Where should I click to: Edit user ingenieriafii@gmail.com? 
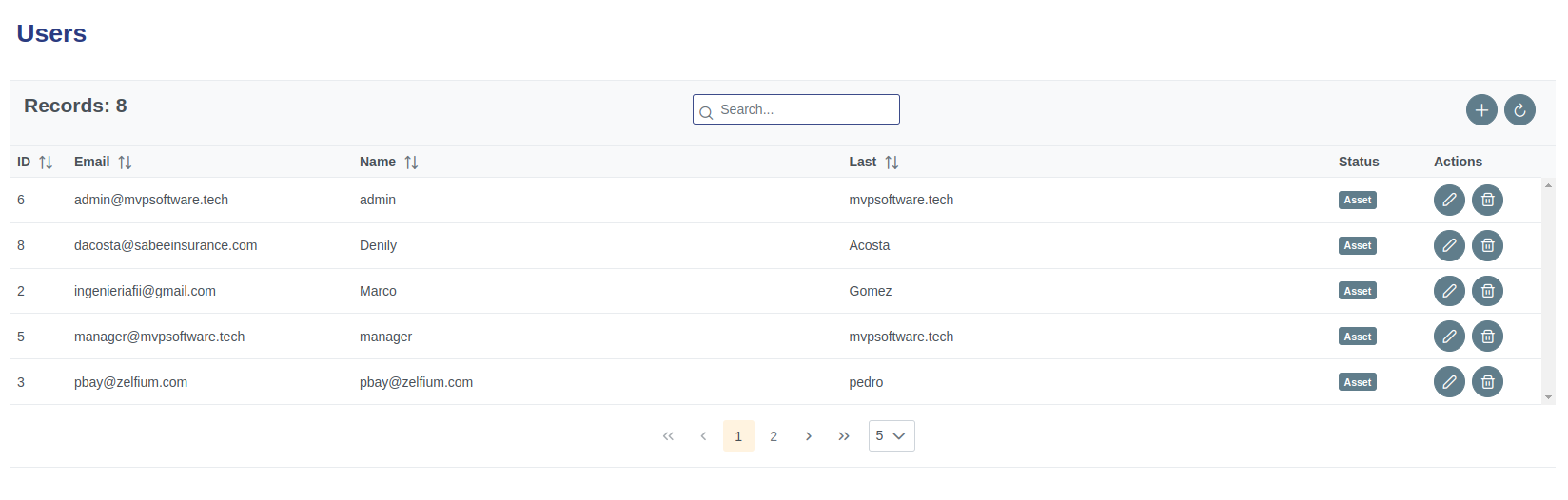coord(1449,291)
